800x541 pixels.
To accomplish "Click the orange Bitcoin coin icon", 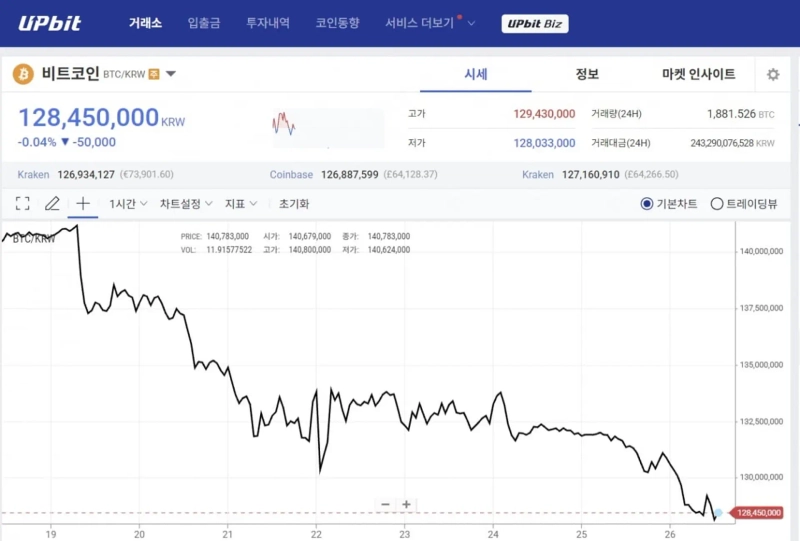I will (23, 74).
